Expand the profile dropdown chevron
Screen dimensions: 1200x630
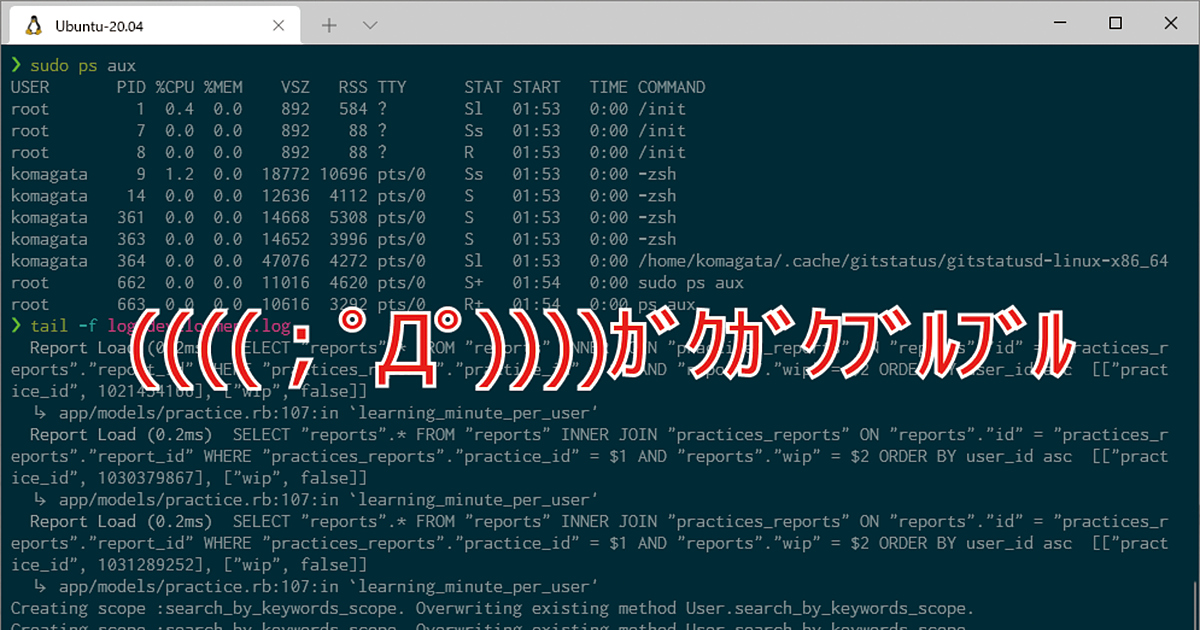(370, 25)
